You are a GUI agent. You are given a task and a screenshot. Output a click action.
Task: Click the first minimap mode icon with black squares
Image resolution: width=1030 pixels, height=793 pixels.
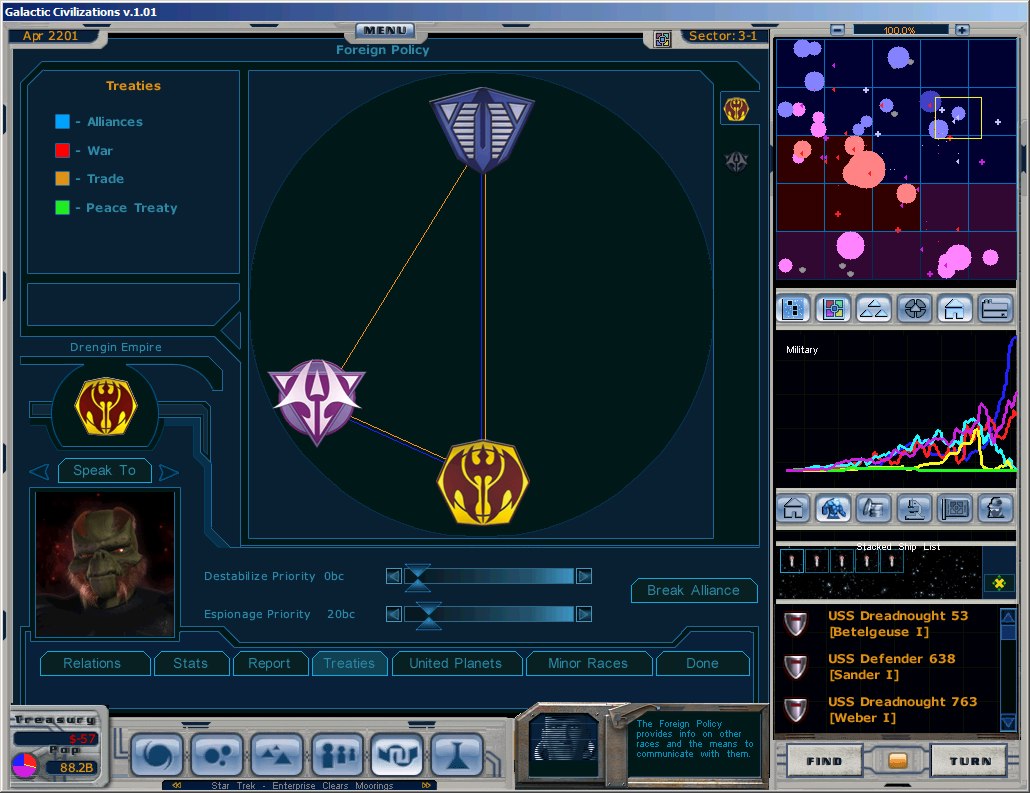click(x=793, y=308)
